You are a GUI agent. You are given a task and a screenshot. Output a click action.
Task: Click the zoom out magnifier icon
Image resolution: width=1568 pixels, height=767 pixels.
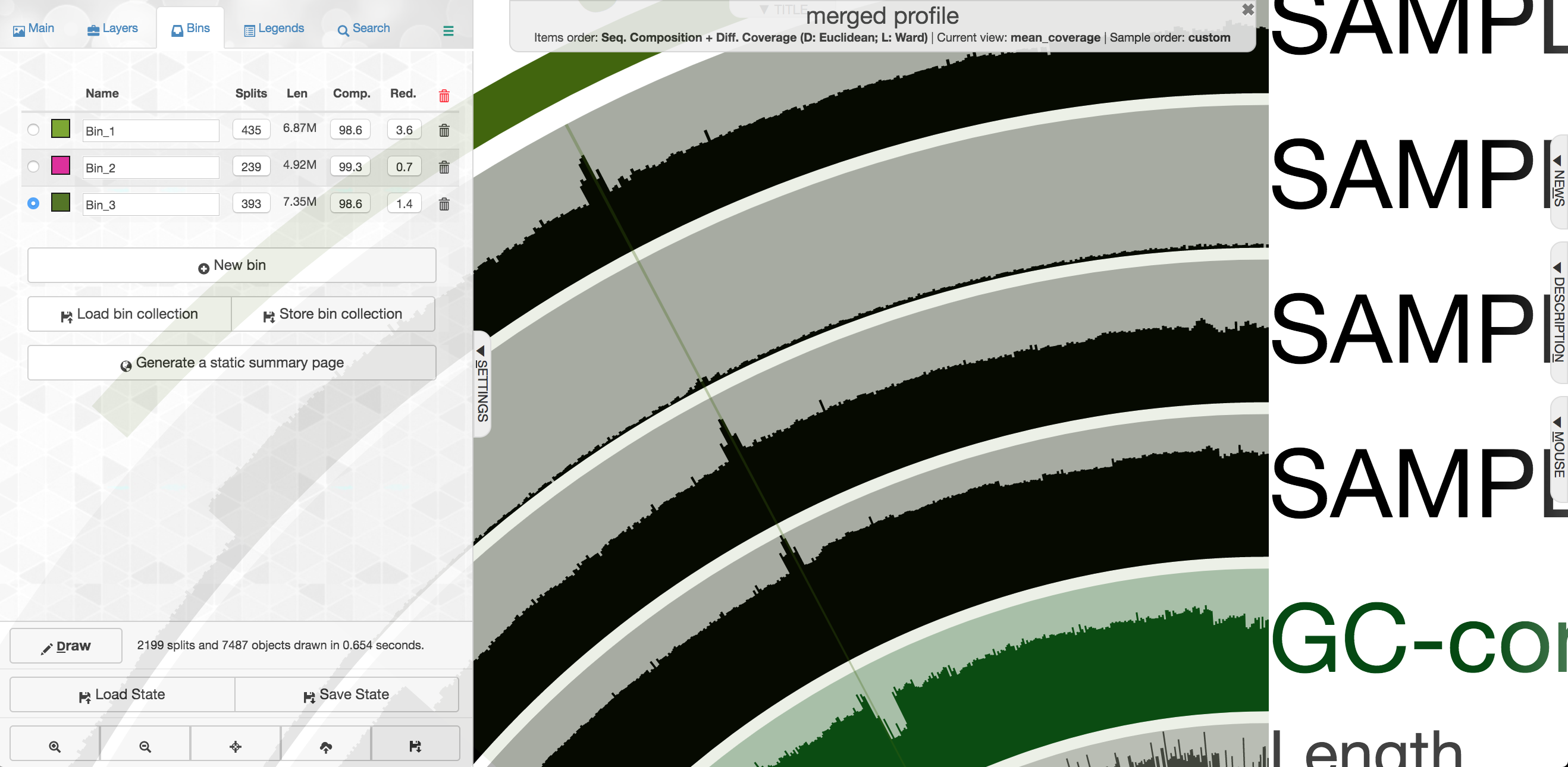pos(145,746)
